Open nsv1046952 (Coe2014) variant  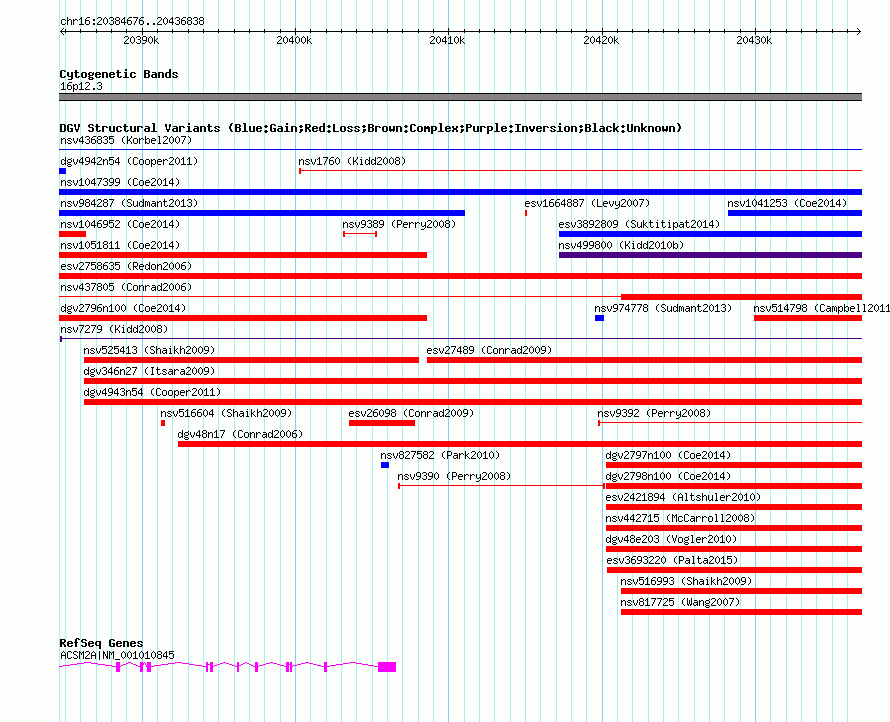(x=120, y=224)
